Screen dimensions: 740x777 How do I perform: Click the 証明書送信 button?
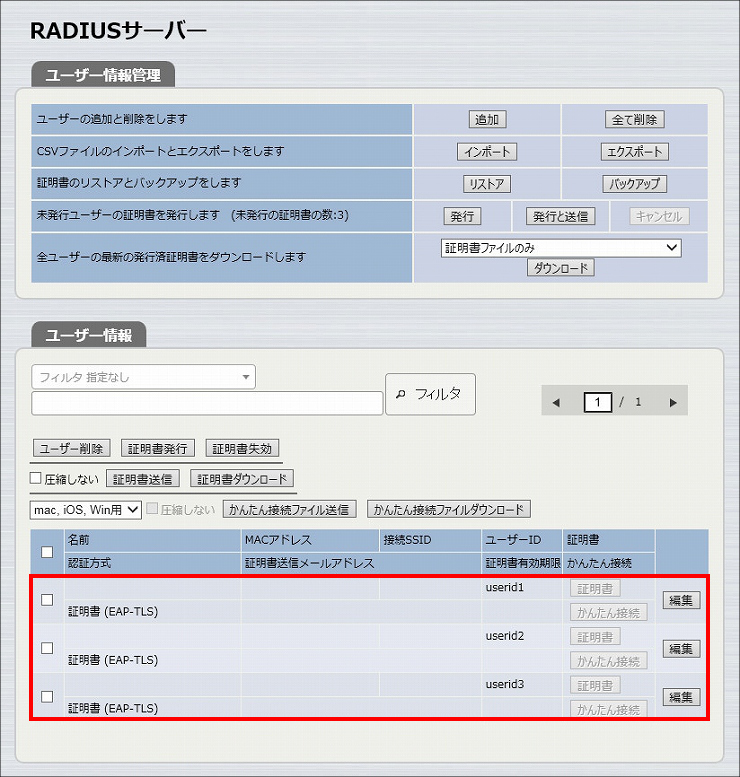(143, 479)
